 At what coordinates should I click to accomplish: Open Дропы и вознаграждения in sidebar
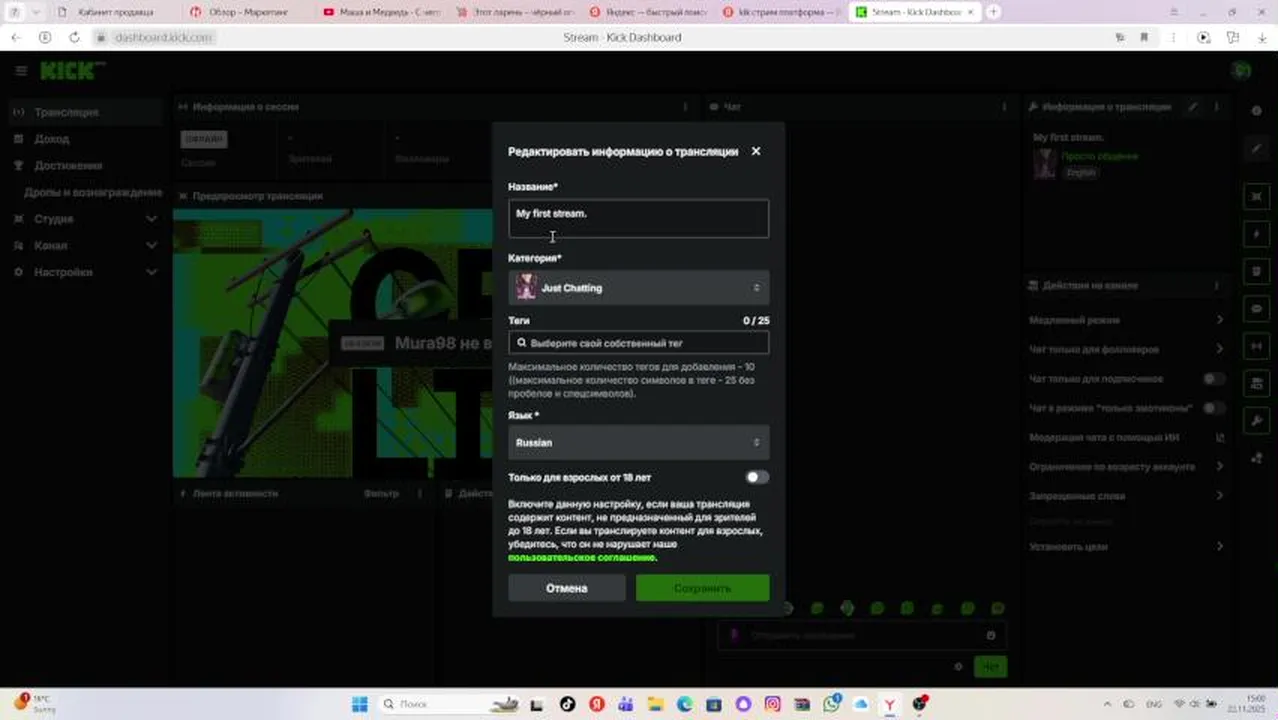click(x=92, y=192)
